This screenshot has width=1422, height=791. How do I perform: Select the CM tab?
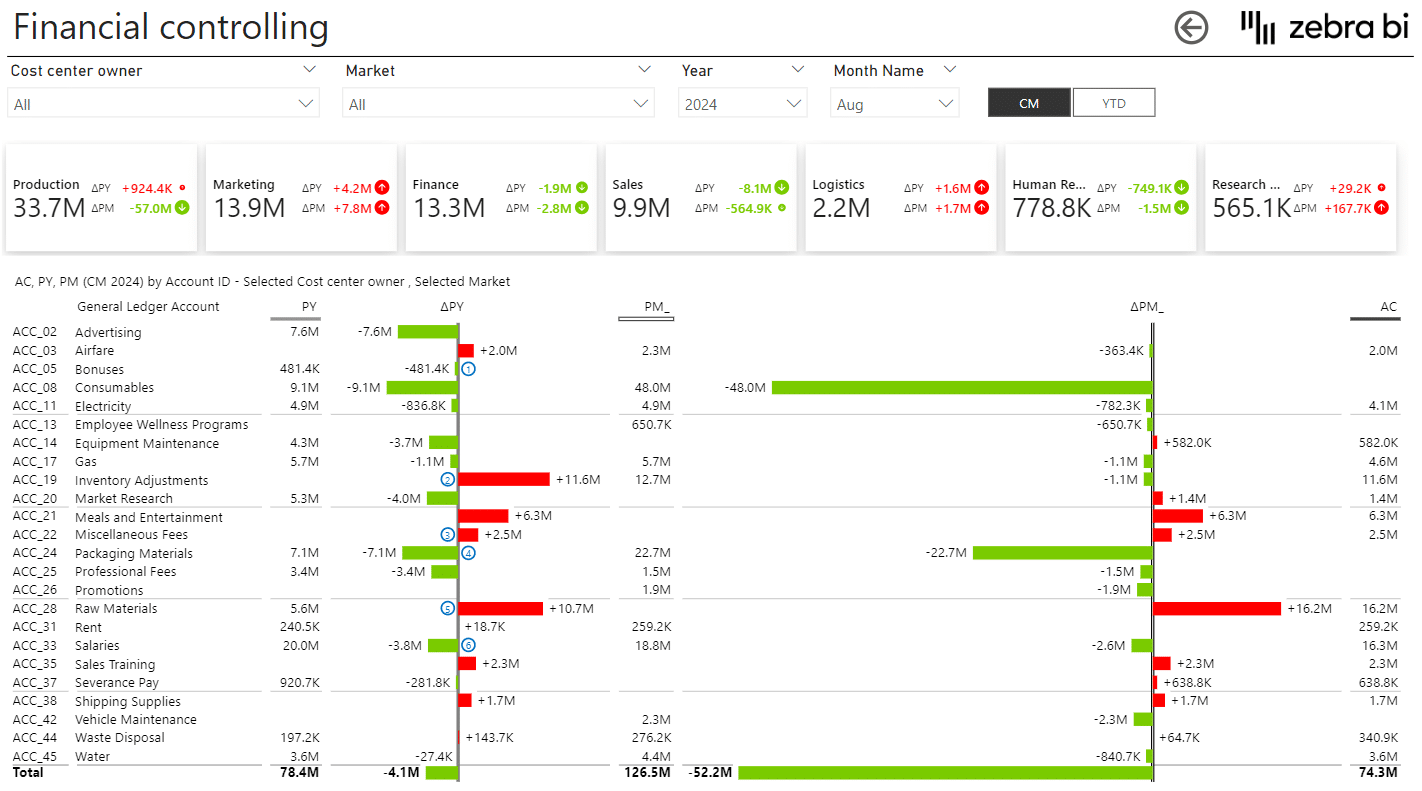[1029, 102]
